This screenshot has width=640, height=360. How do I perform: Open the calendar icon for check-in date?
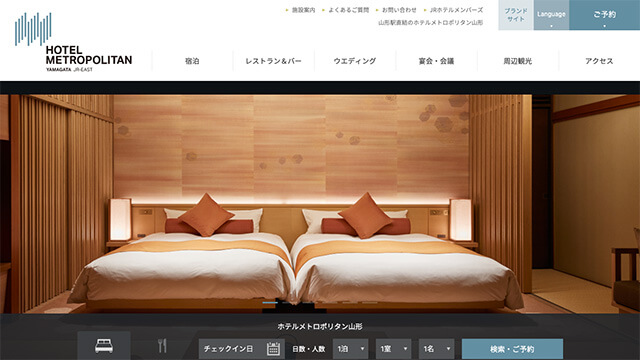pyautogui.click(x=273, y=349)
